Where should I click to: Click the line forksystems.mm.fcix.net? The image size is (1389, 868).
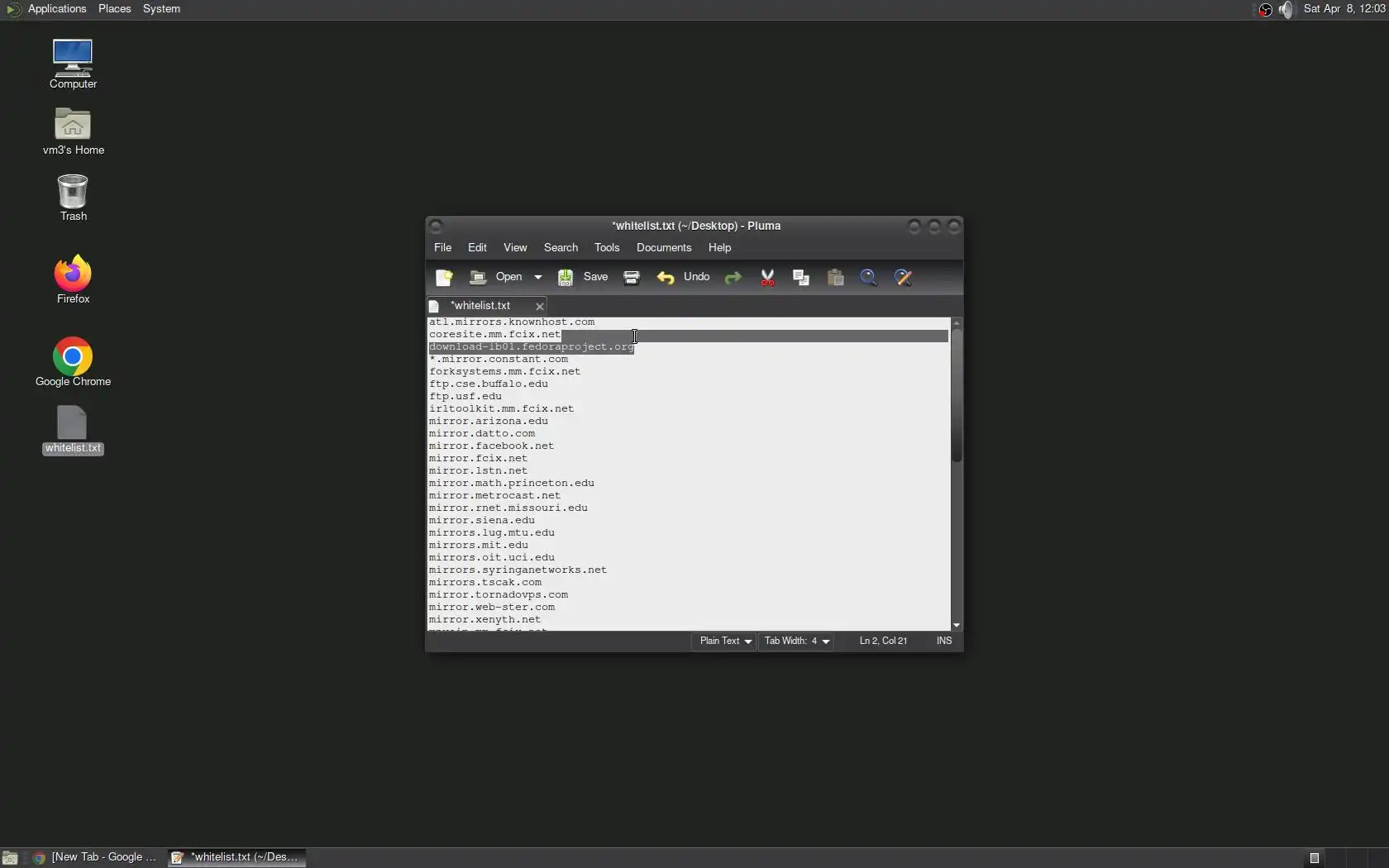(505, 372)
